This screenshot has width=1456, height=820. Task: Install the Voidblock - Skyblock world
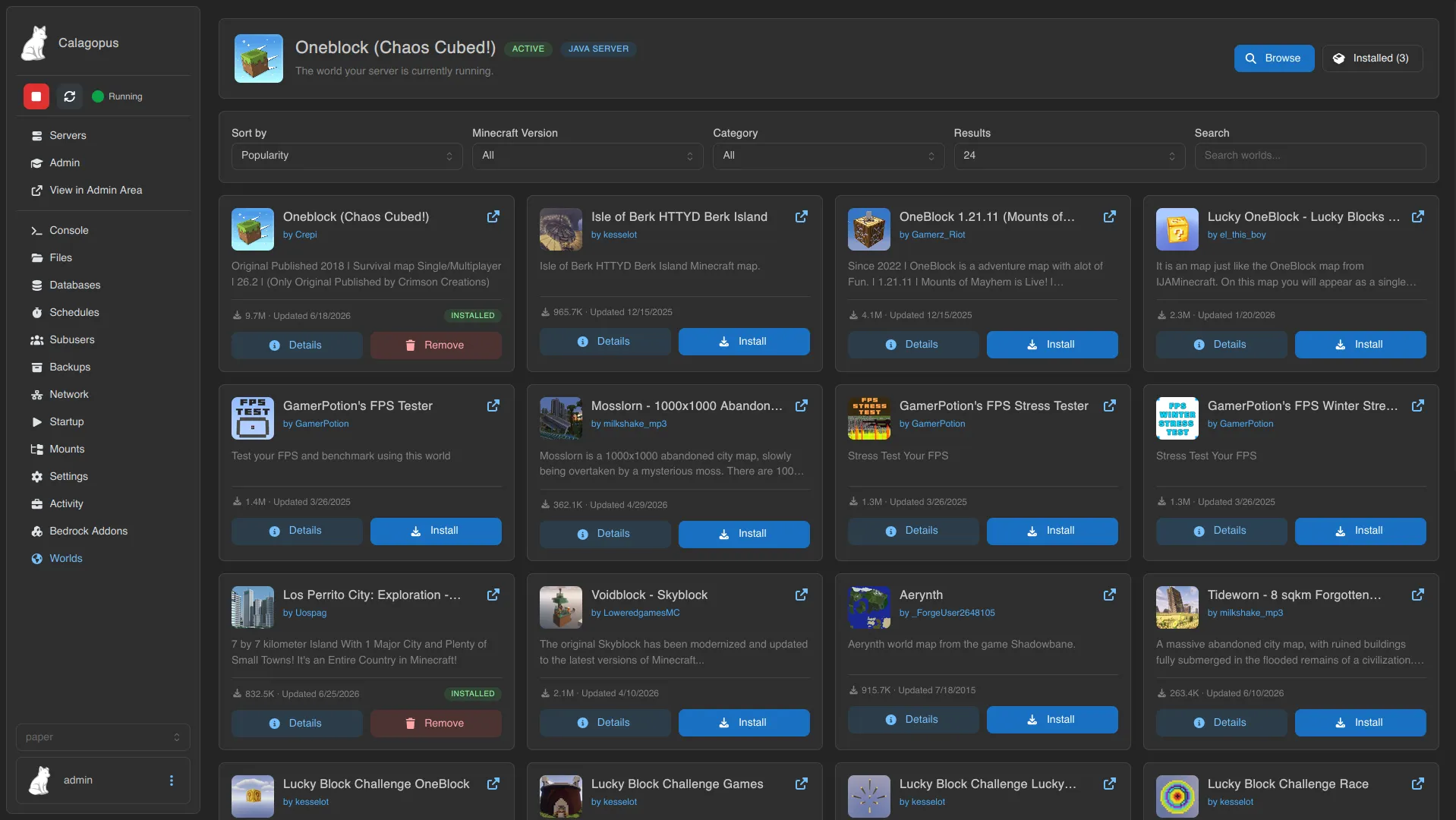pos(744,723)
